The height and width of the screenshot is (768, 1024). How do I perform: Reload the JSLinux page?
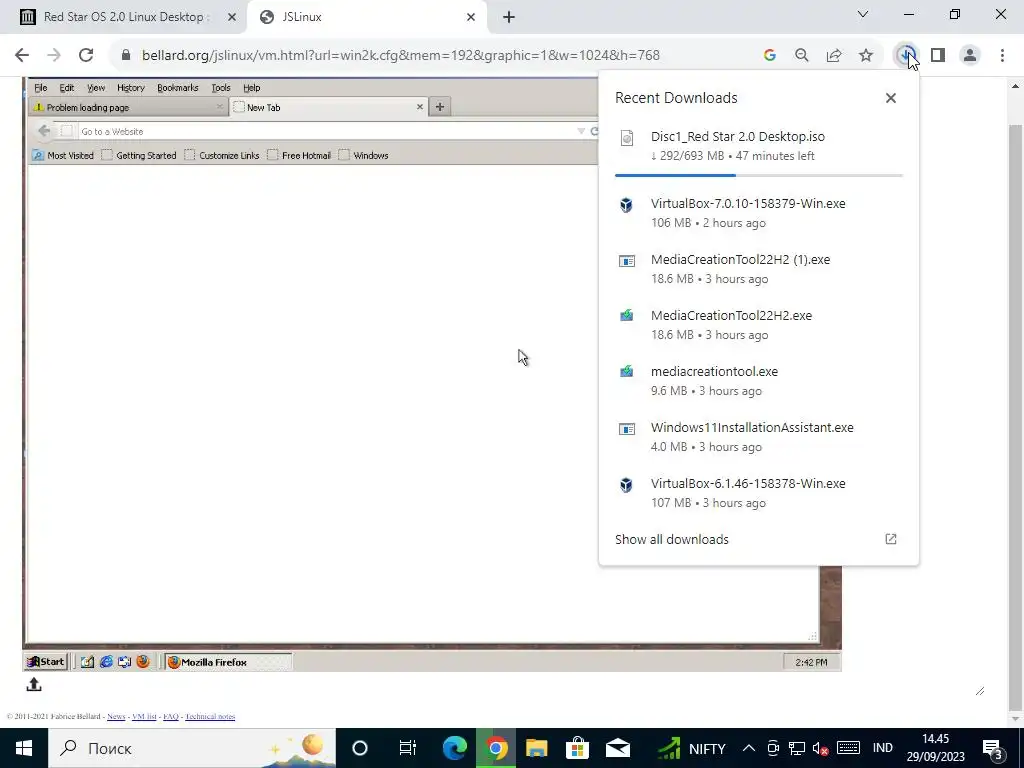coord(86,56)
